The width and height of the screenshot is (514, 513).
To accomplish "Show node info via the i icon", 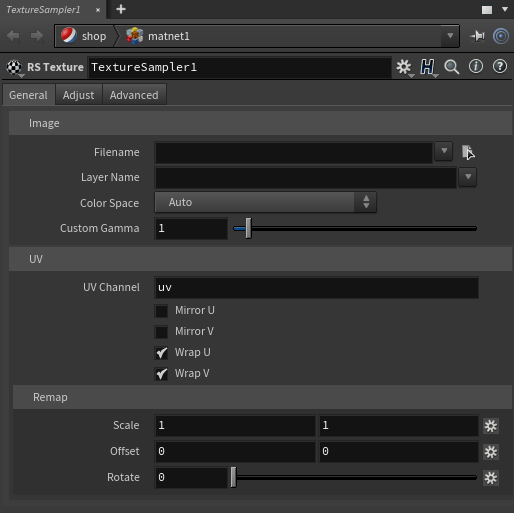I will [x=476, y=67].
